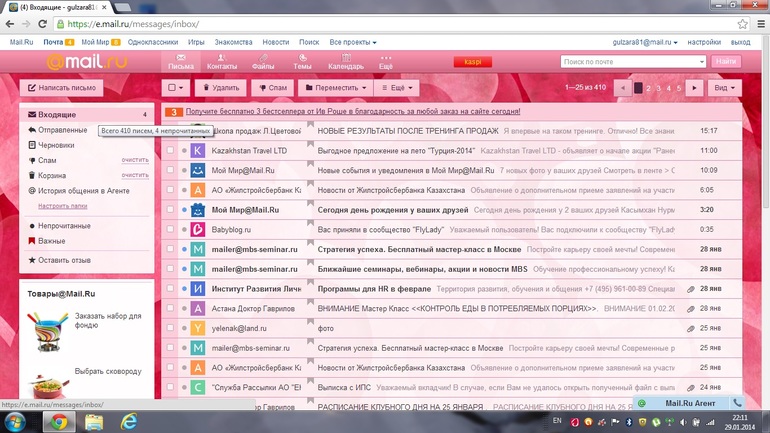Image resolution: width=770 pixels, height=433 pixels.
Task: Open the Настроить папки link
Action: click(62, 205)
